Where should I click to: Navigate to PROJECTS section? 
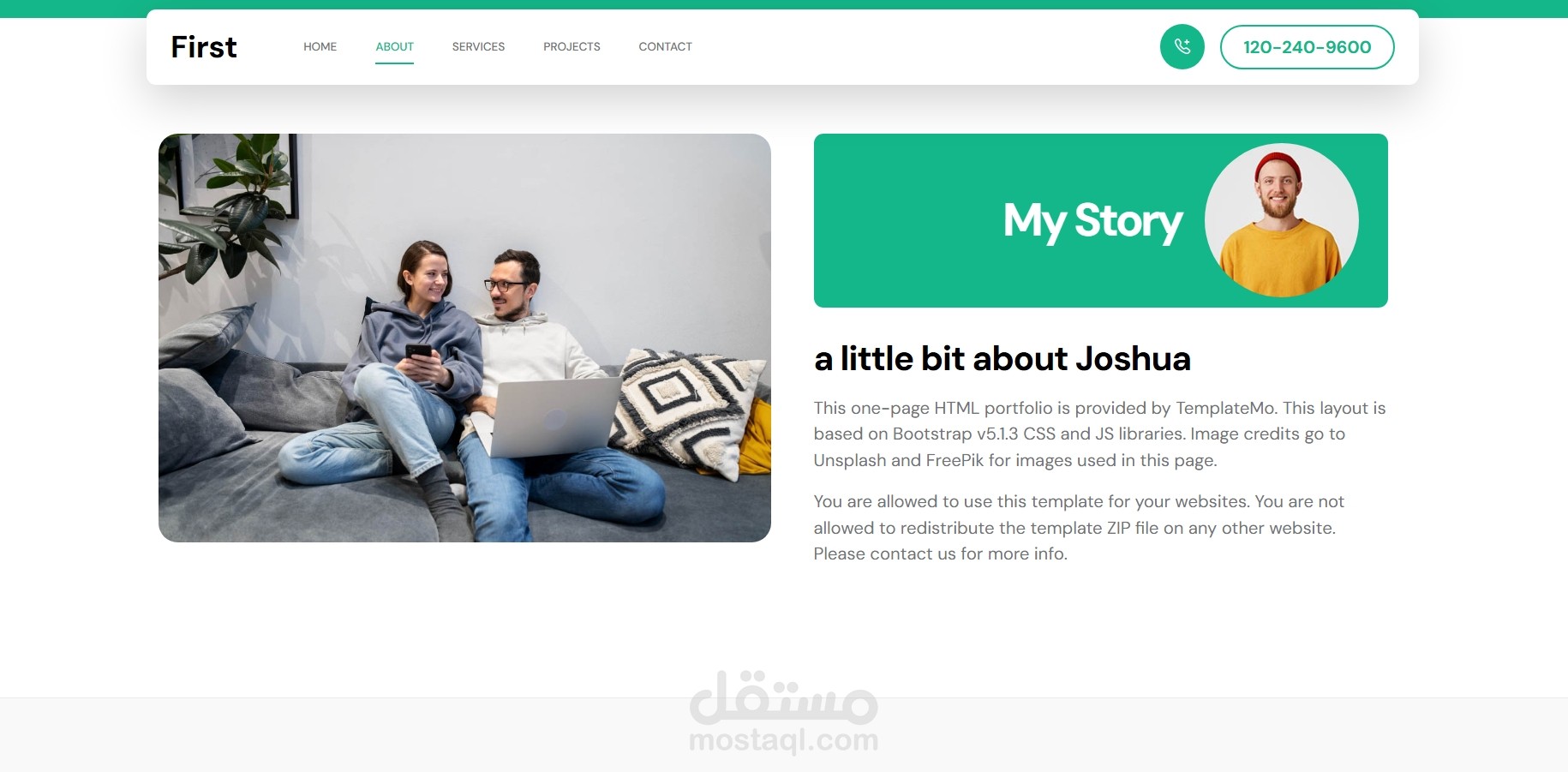click(572, 47)
